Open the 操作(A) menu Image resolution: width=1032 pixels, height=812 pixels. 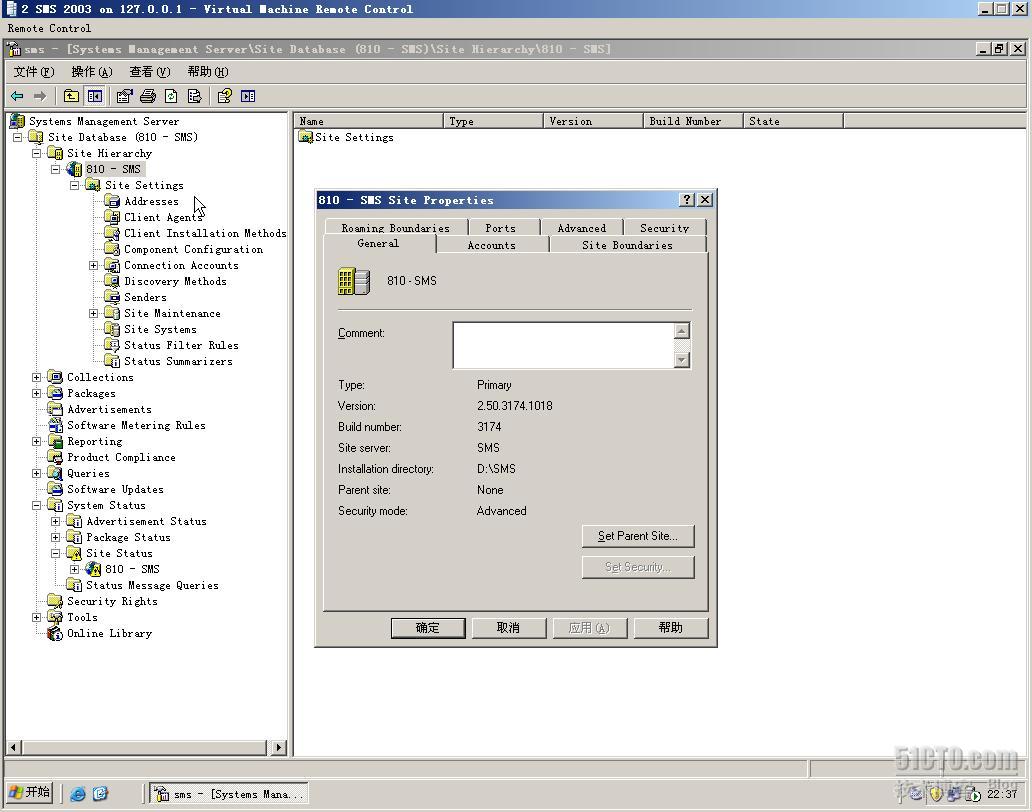click(x=91, y=72)
